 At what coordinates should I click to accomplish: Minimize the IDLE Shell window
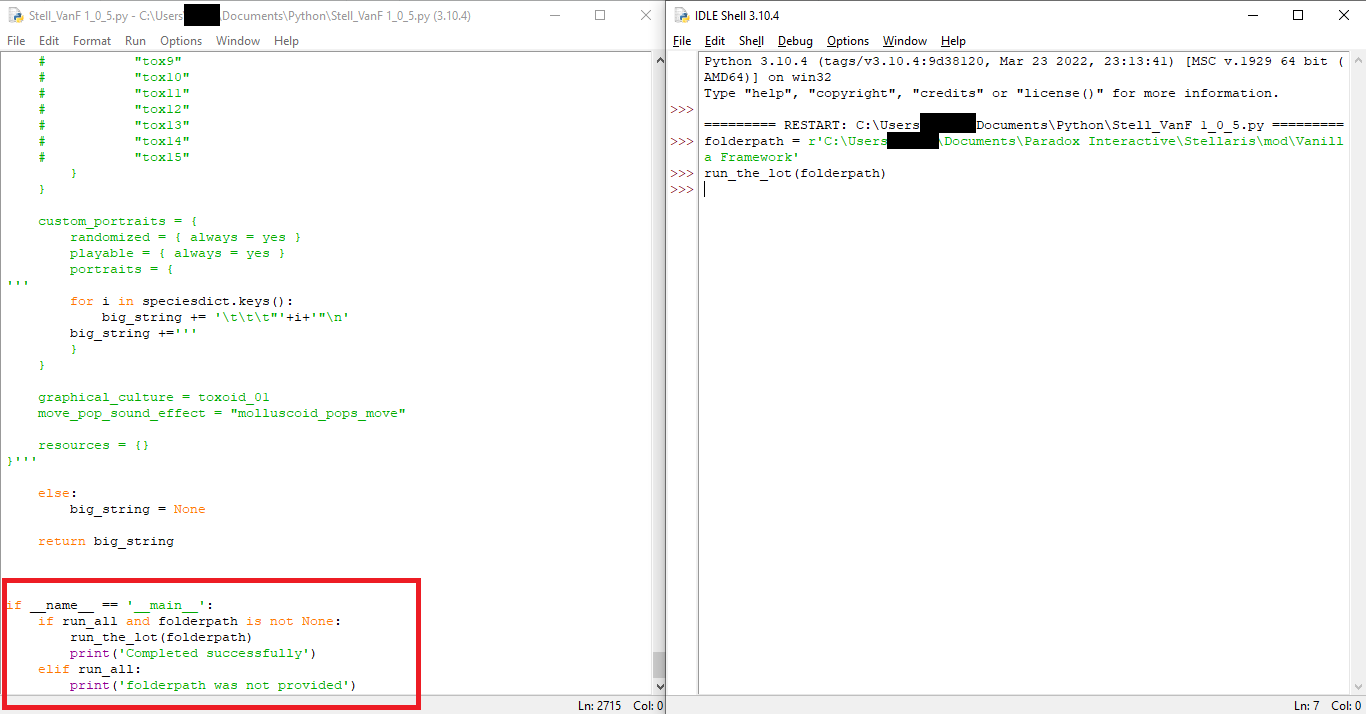(1252, 15)
